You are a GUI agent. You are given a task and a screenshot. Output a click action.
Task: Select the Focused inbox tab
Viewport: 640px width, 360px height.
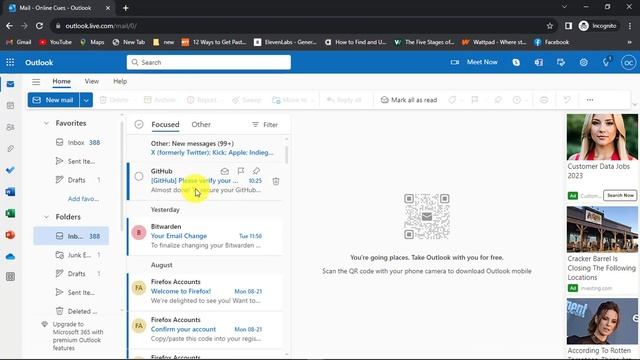165,124
